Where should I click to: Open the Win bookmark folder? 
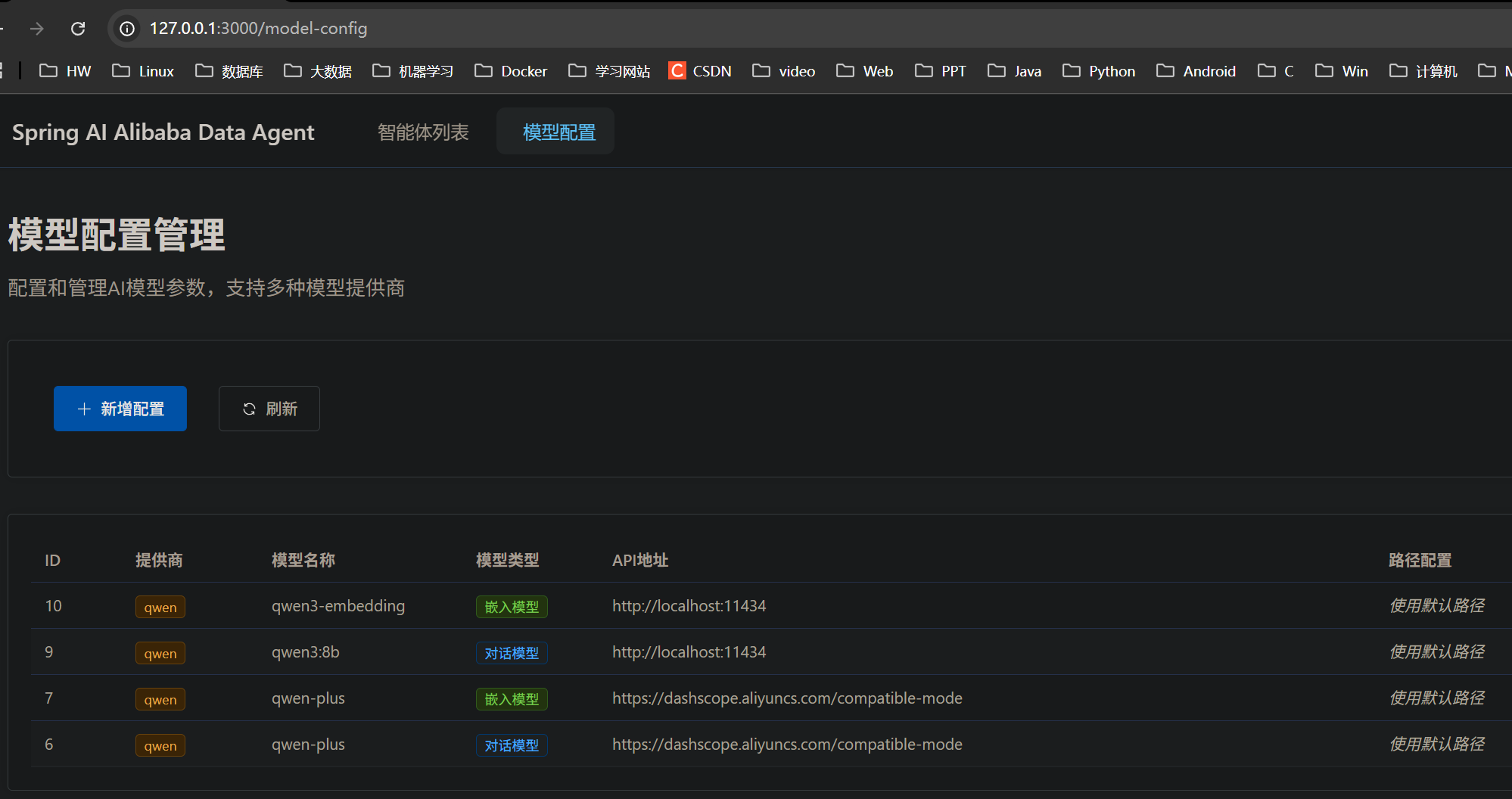coord(1342,71)
